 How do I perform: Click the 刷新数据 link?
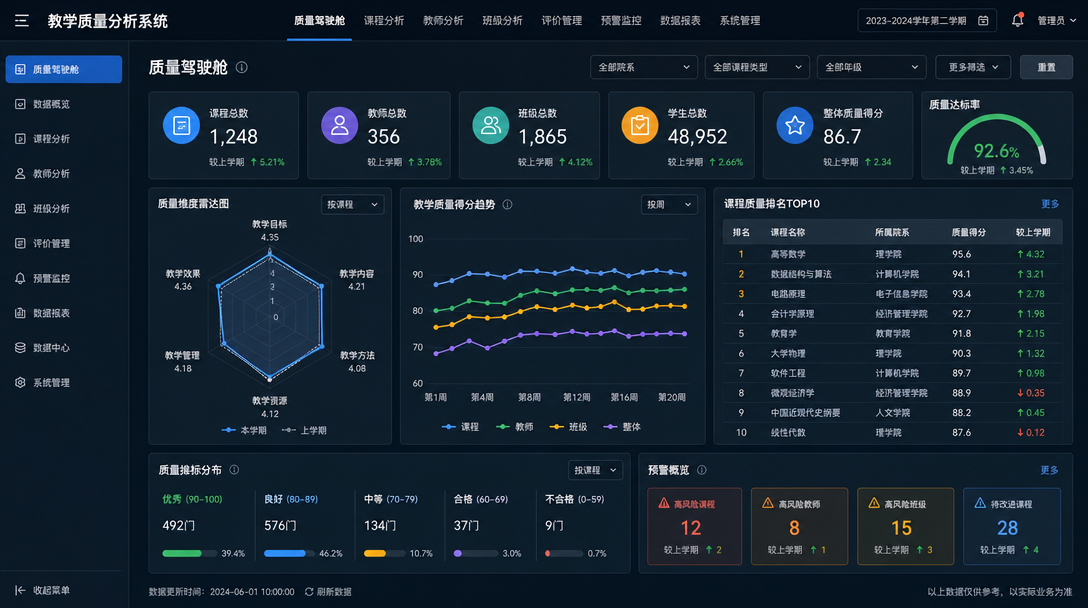tap(334, 592)
